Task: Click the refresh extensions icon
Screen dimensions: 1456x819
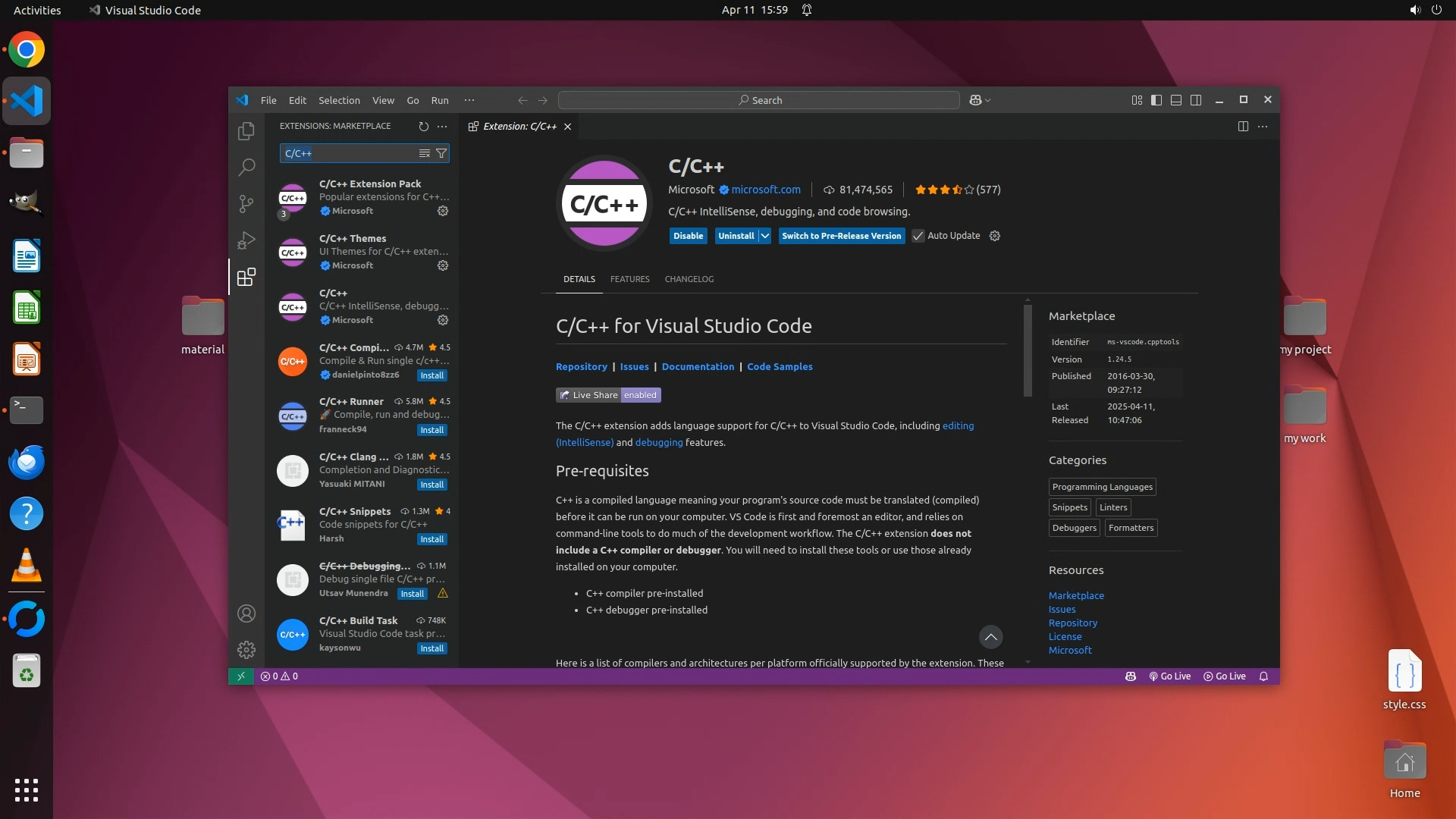Action: (423, 127)
